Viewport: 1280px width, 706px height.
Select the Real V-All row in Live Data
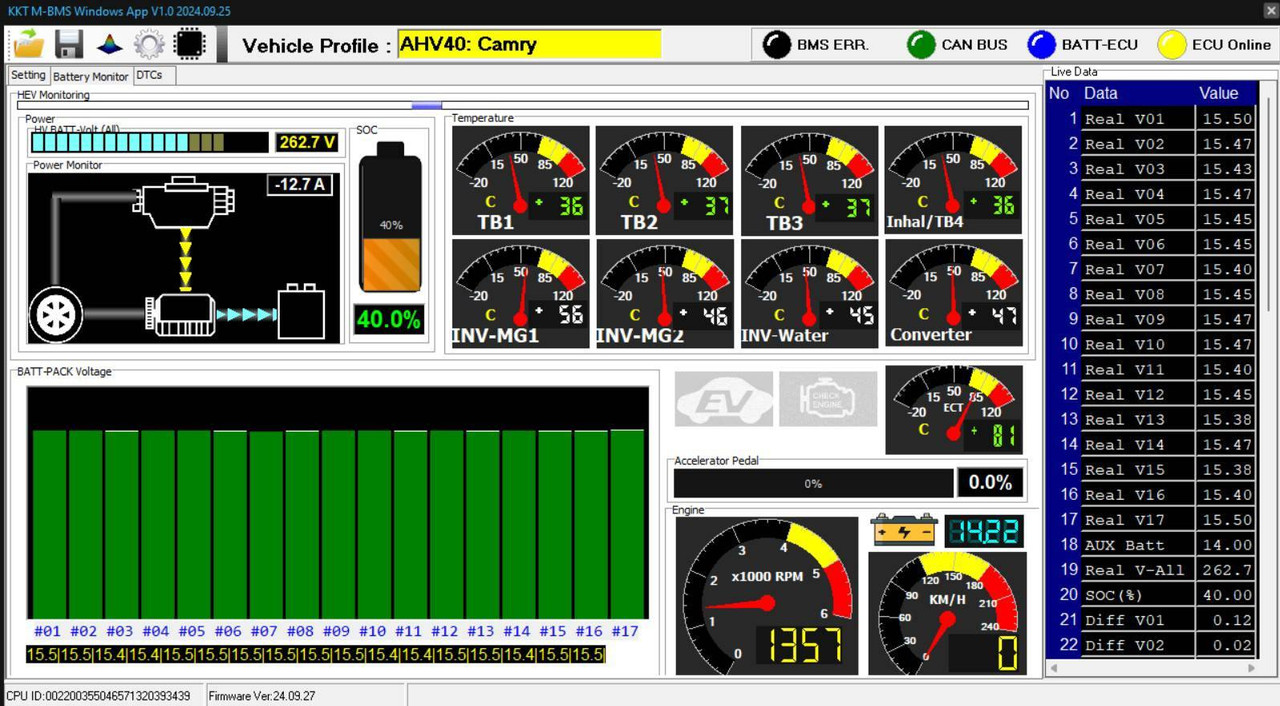(x=1150, y=569)
